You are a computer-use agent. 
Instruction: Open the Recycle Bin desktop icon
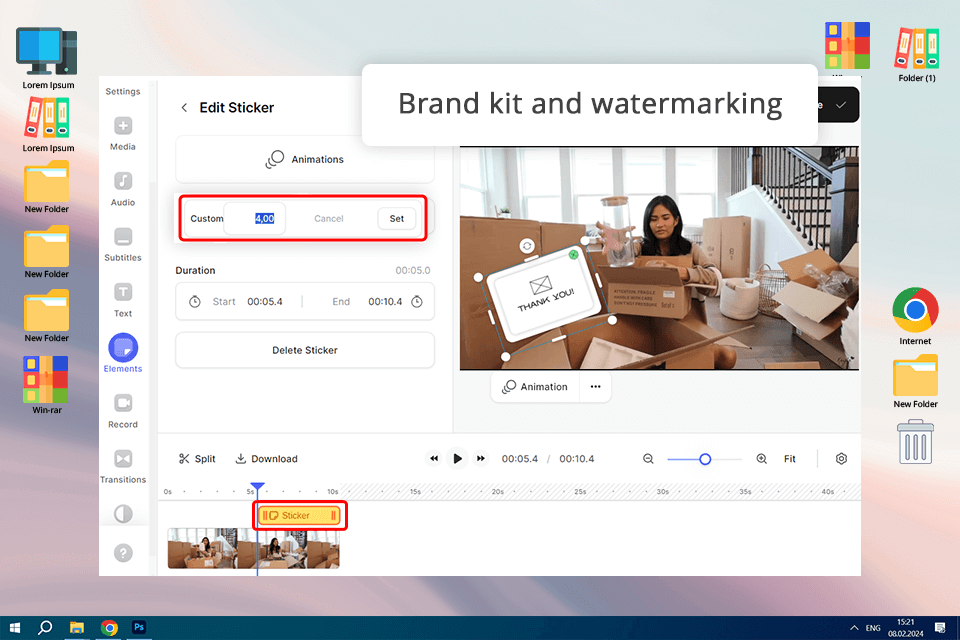pos(915,442)
